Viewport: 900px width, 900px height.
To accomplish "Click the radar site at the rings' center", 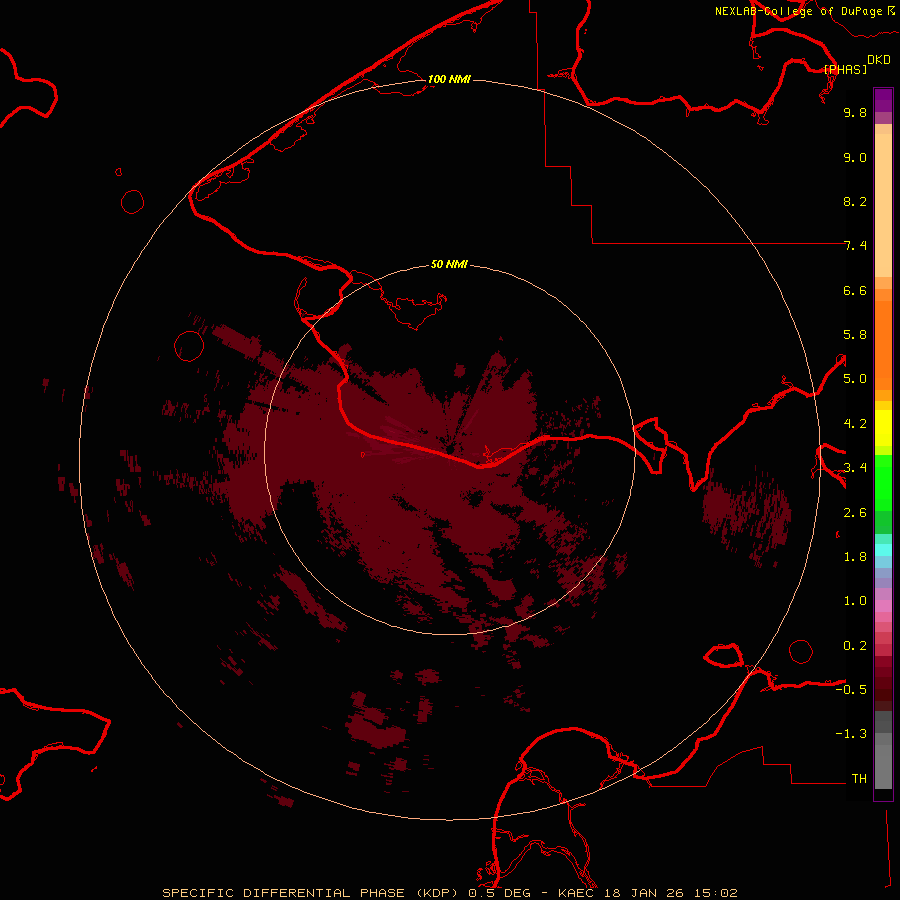I will pyautogui.click(x=450, y=449).
